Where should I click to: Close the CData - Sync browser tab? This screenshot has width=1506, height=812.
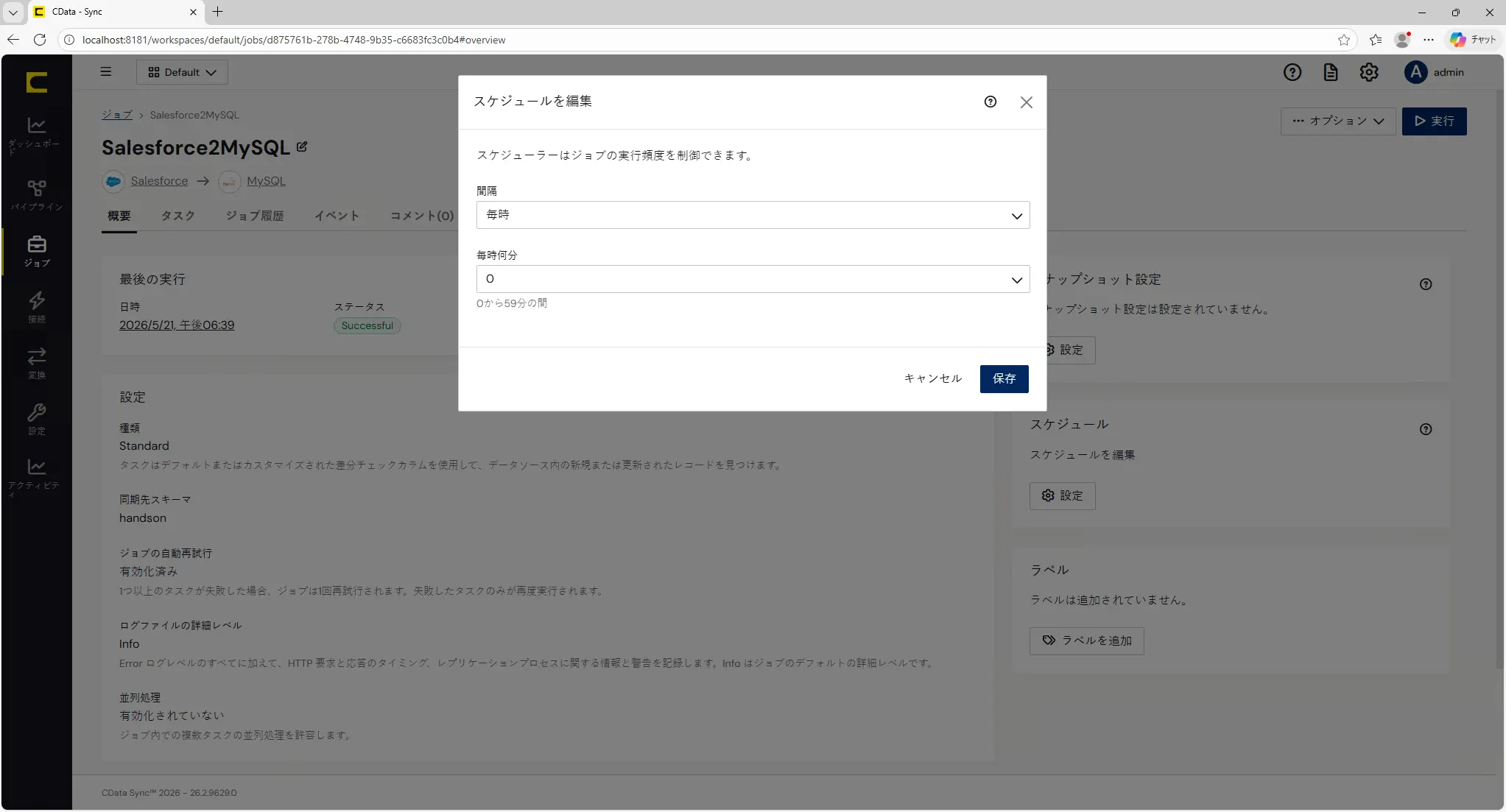pyautogui.click(x=193, y=12)
